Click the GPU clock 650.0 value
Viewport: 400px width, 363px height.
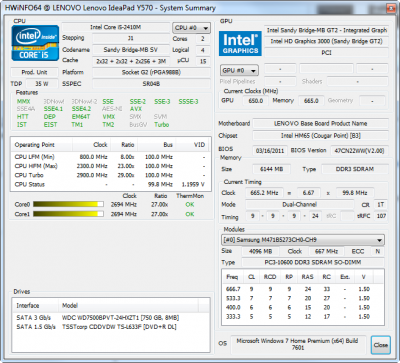(x=256, y=101)
